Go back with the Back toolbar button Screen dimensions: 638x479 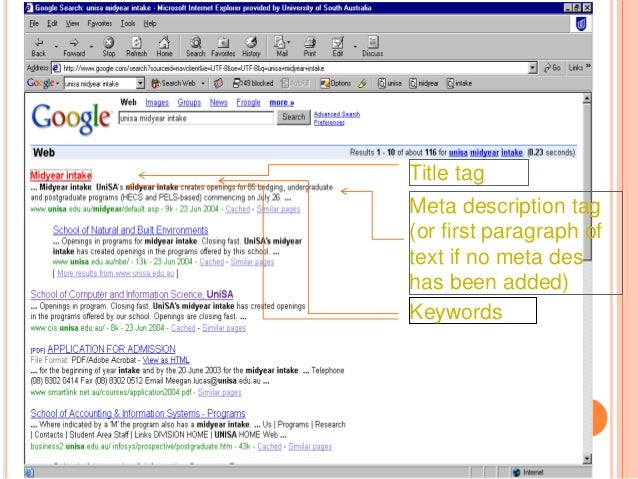(39, 47)
